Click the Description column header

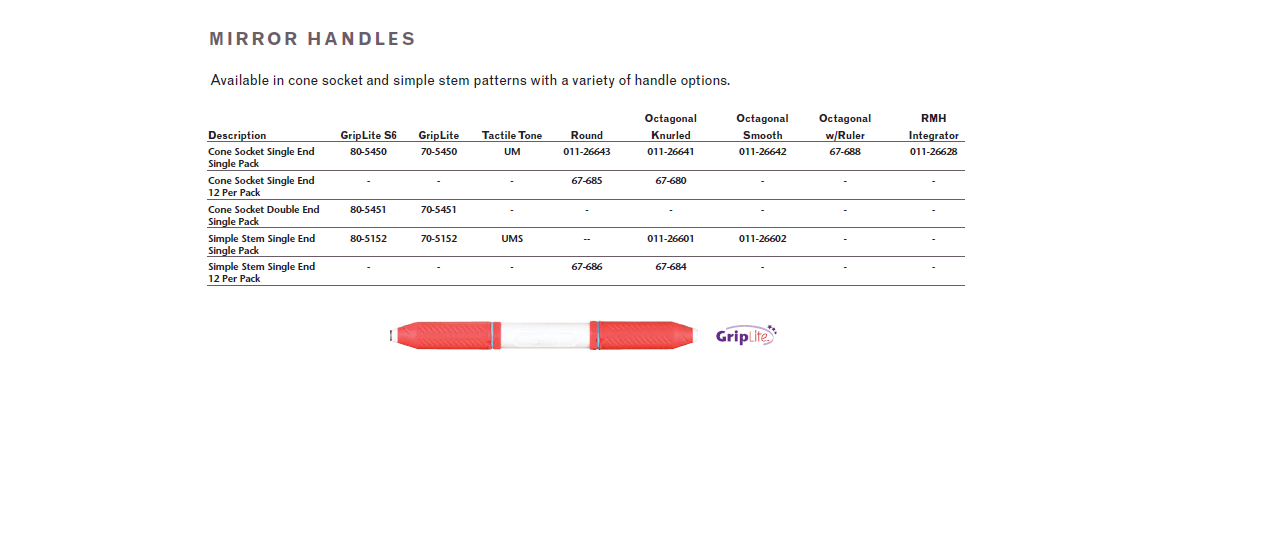[x=237, y=135]
